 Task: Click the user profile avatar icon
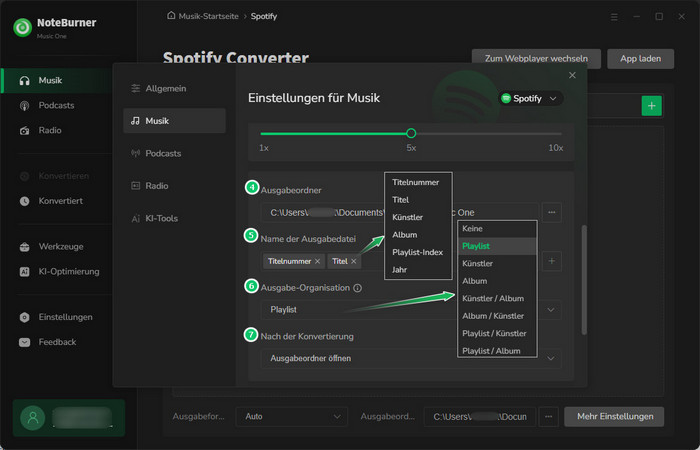point(33,418)
